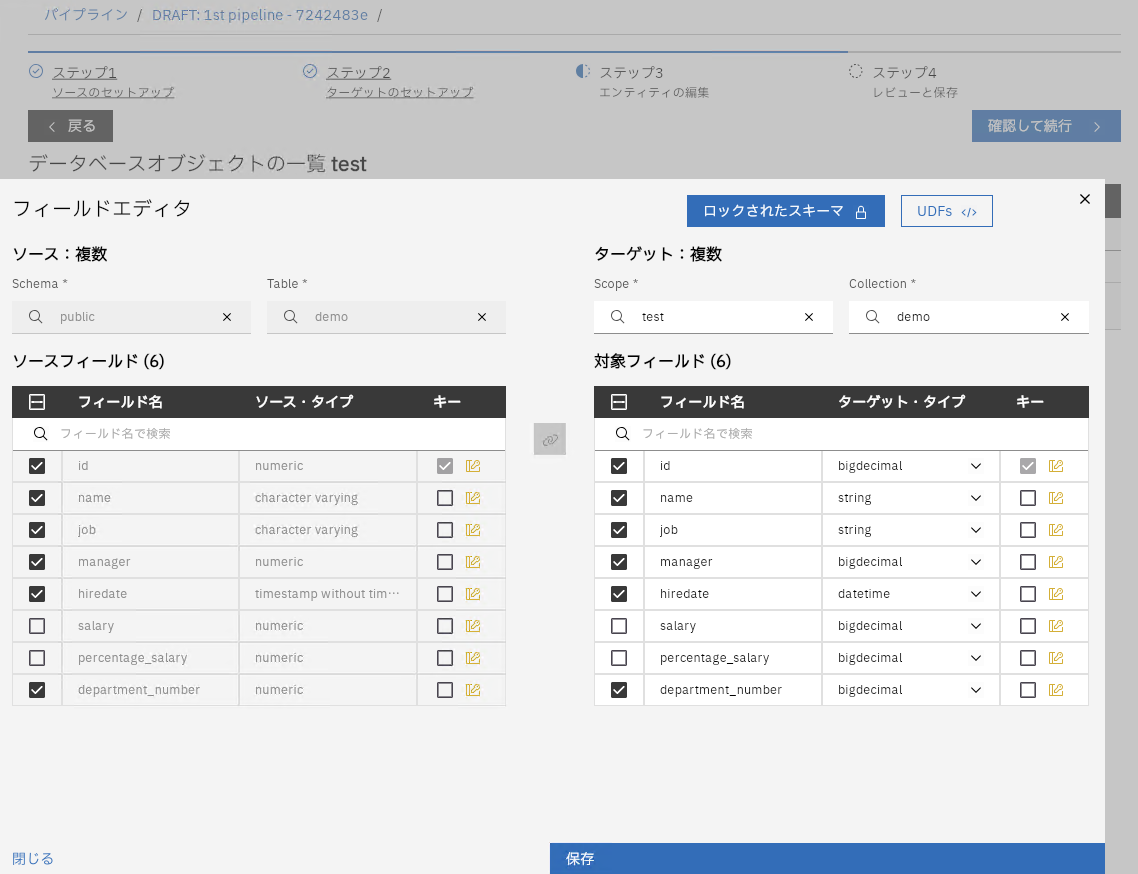
Task: Enable the target salary field checkbox
Action: (x=619, y=626)
